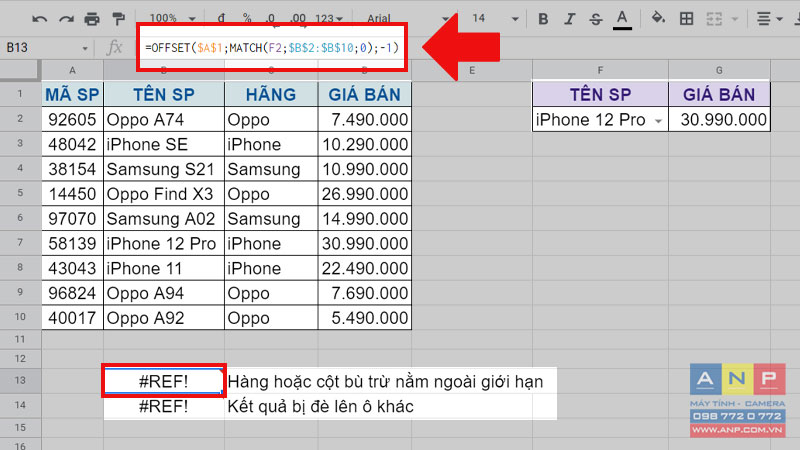Select the Paint format roller icon
Image resolution: width=800 pixels, height=450 pixels.
point(118,19)
